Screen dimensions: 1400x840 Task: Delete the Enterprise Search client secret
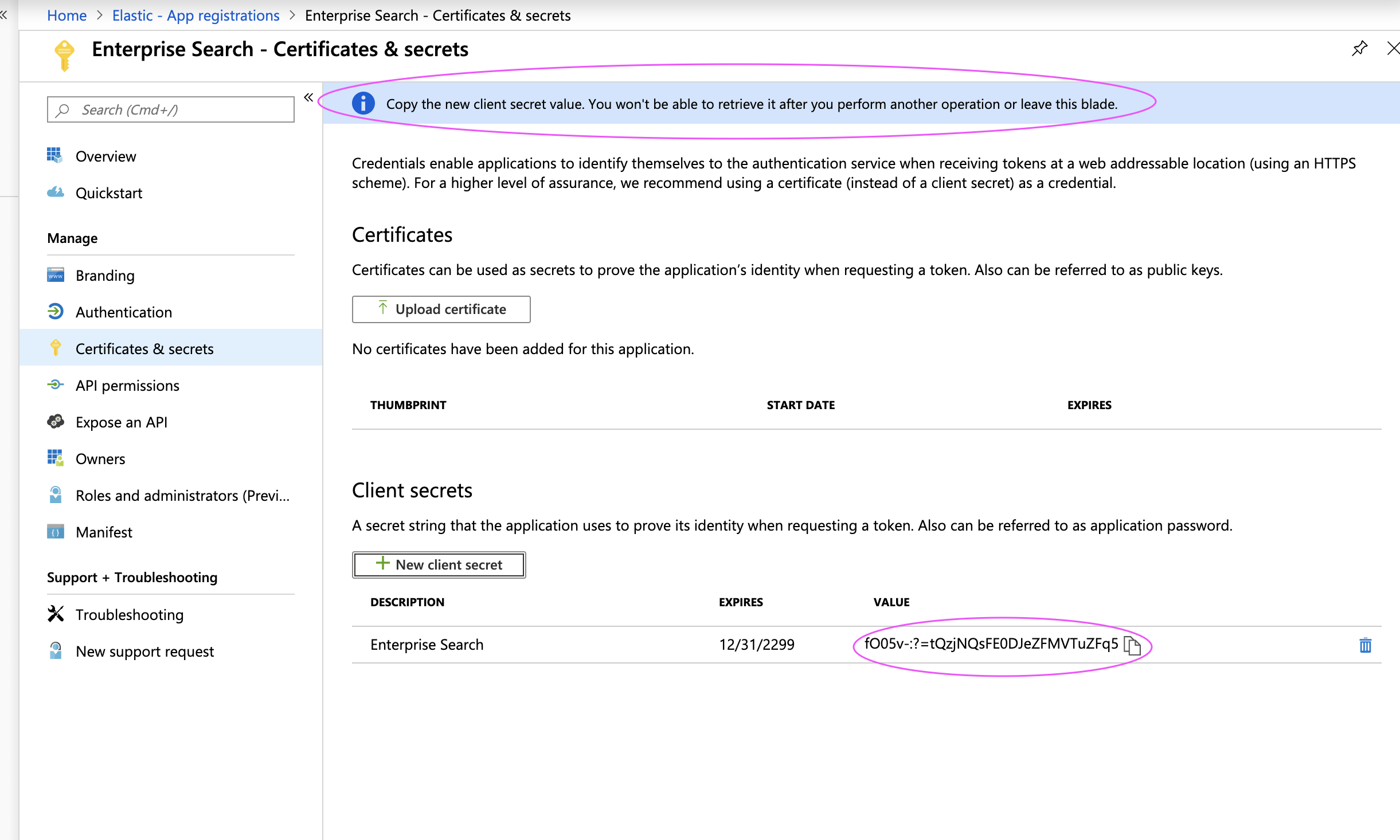pyautogui.click(x=1365, y=645)
